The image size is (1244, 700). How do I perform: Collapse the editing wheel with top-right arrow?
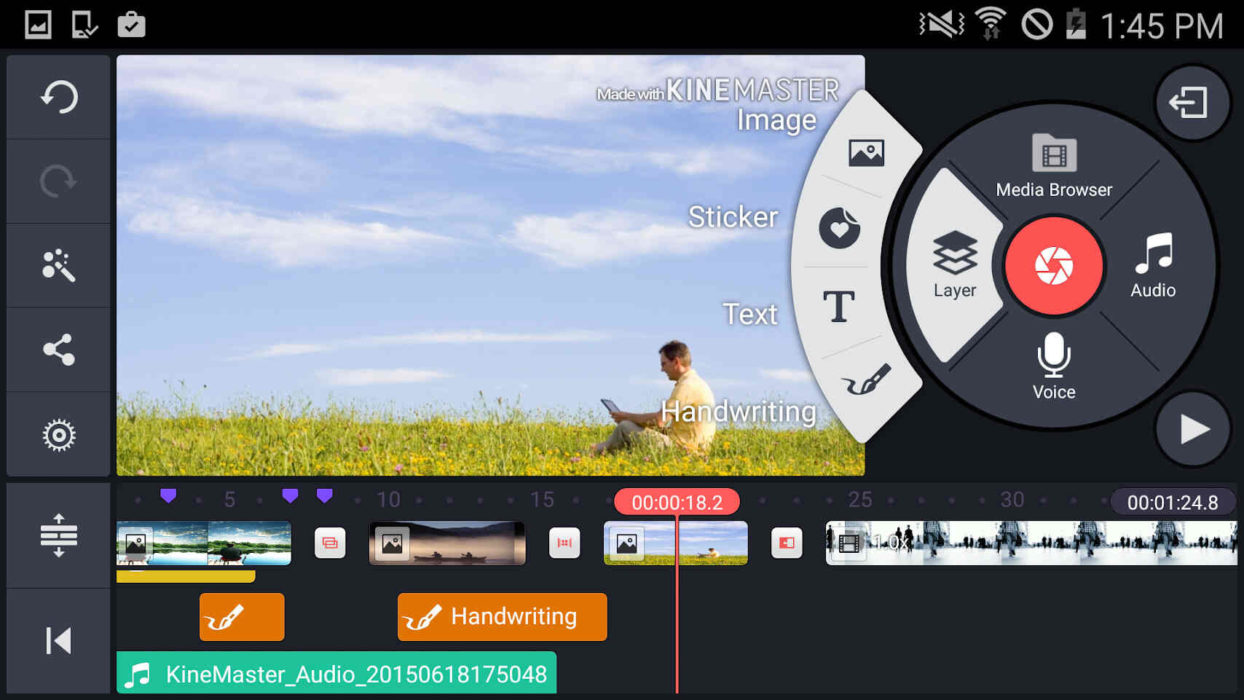pyautogui.click(x=1192, y=101)
